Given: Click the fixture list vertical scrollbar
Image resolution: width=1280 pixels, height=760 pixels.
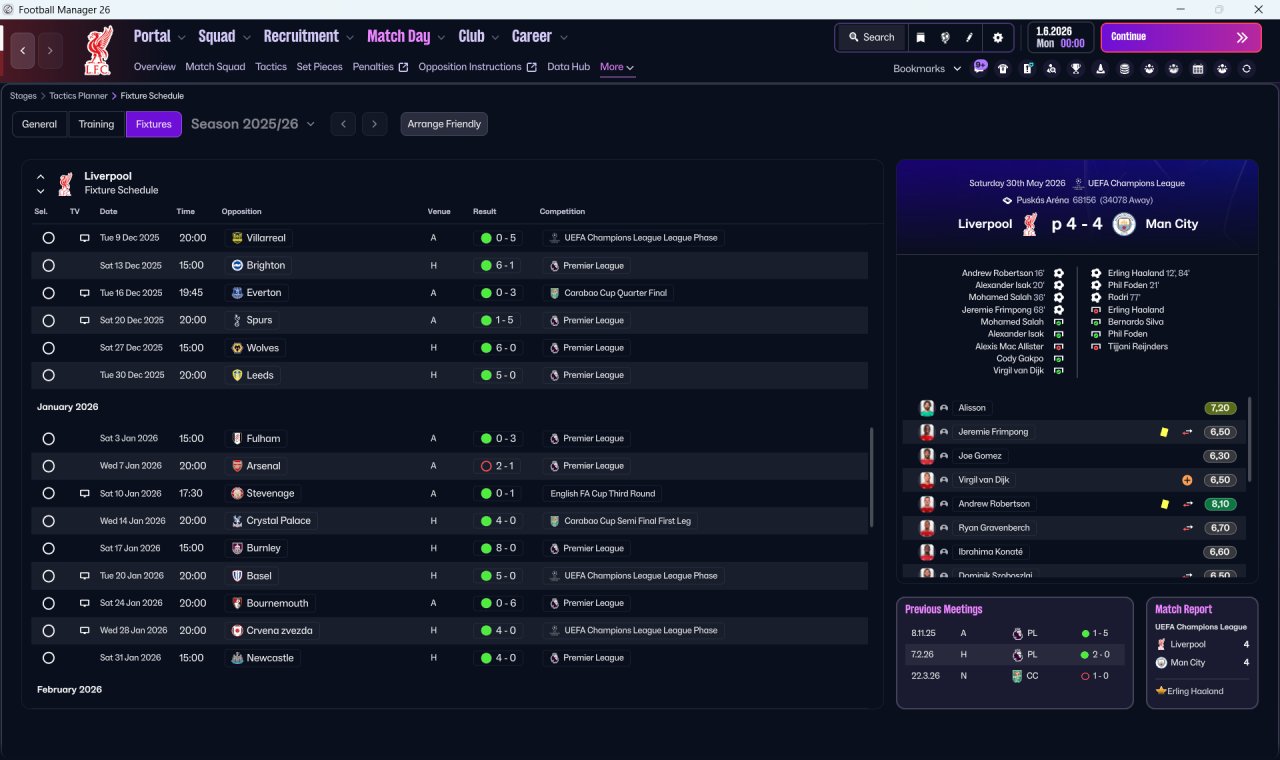Looking at the screenshot, I should (872, 478).
